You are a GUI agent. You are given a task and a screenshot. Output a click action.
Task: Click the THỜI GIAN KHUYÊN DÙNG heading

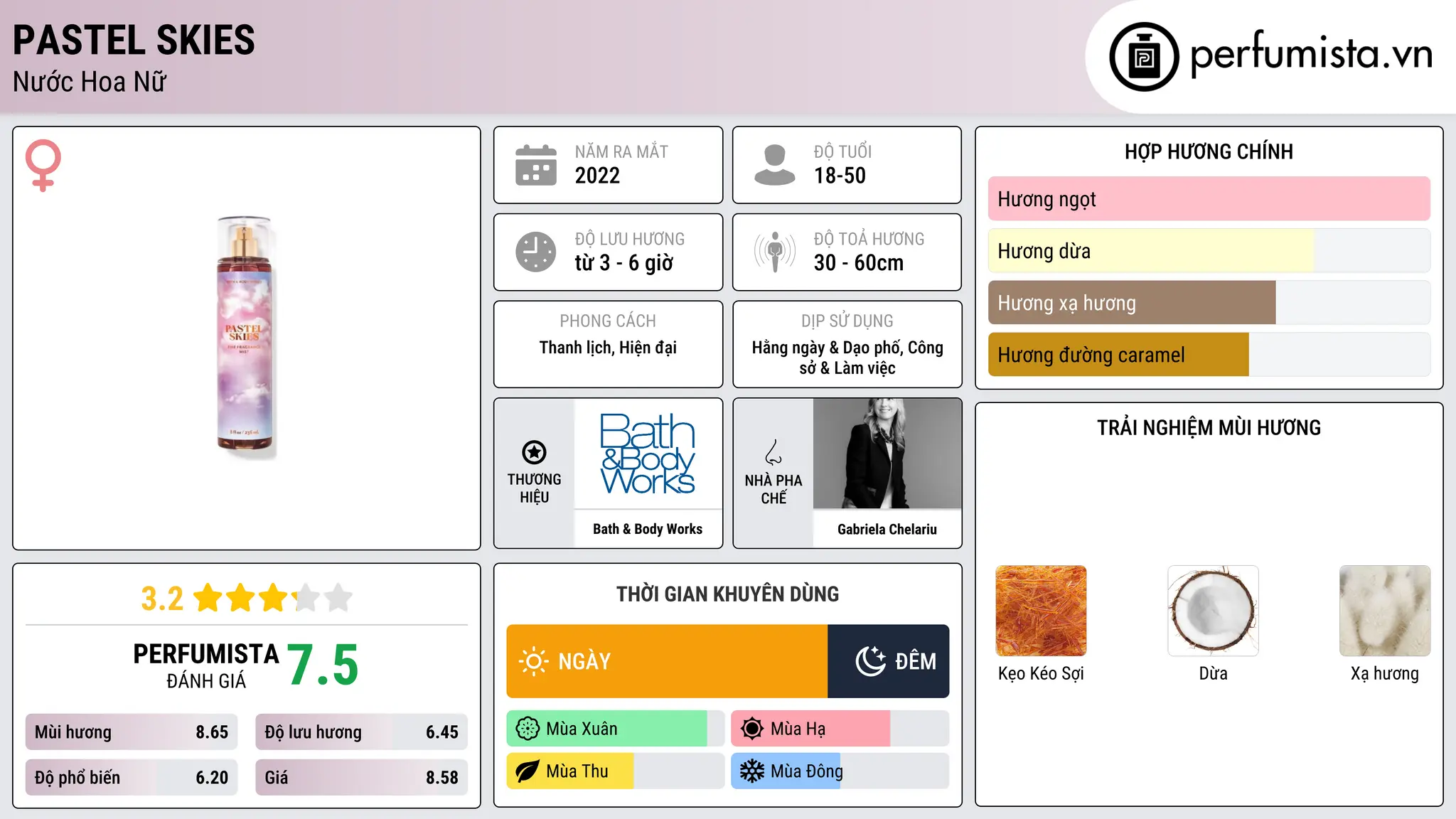click(727, 594)
